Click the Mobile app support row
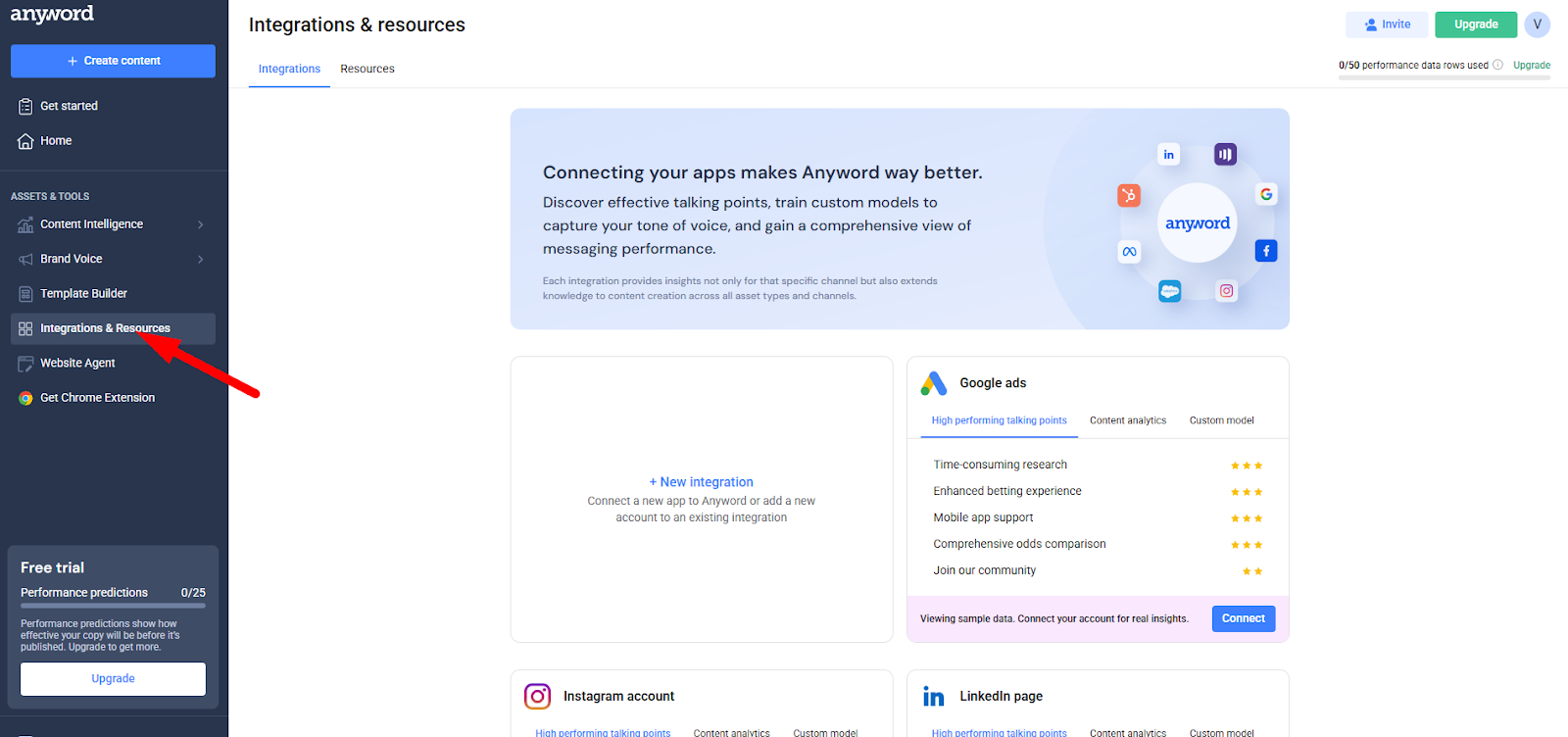This screenshot has height=737, width=1568. (x=1098, y=518)
